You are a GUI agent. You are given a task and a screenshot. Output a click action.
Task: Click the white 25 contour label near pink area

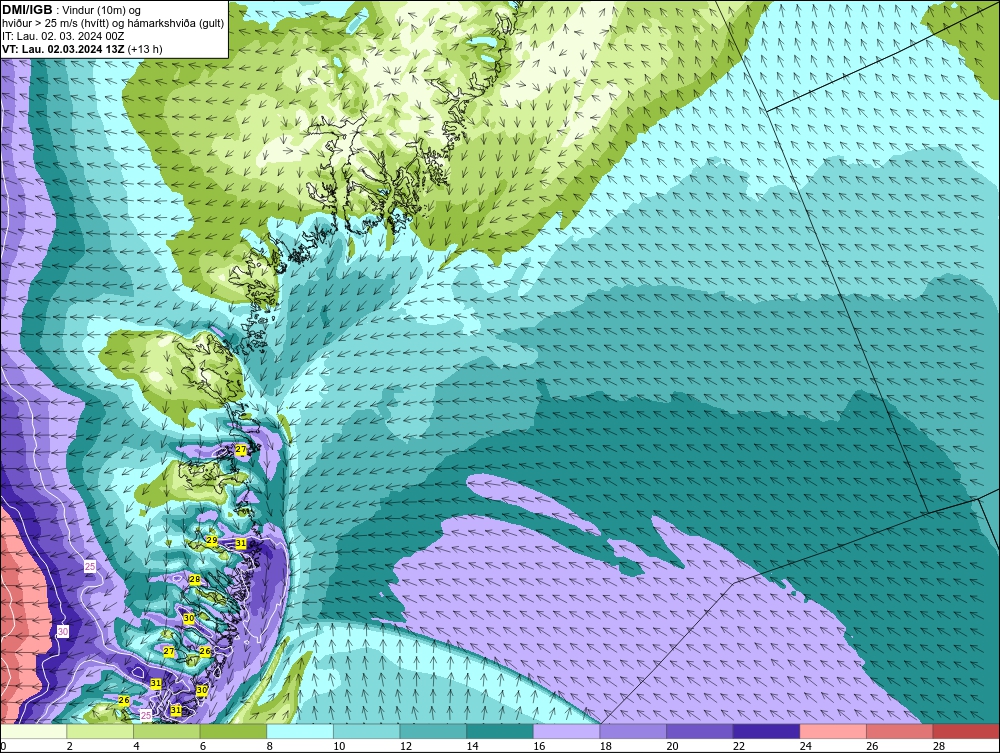pyautogui.click(x=90, y=566)
